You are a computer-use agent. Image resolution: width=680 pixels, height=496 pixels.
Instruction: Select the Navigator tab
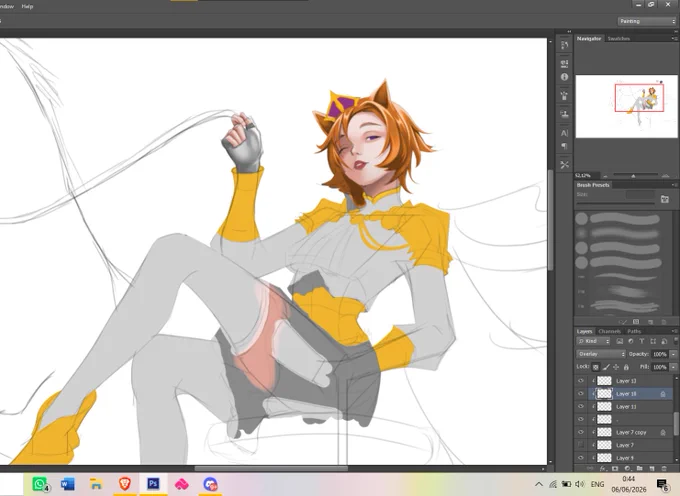coord(589,39)
